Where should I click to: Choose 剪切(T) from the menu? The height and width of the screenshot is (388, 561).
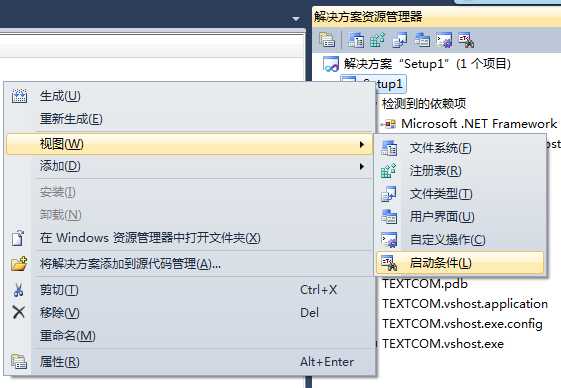coord(188,290)
